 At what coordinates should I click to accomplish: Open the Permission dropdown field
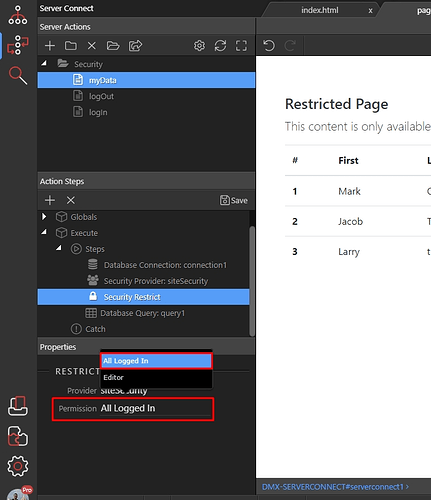[x=156, y=409]
